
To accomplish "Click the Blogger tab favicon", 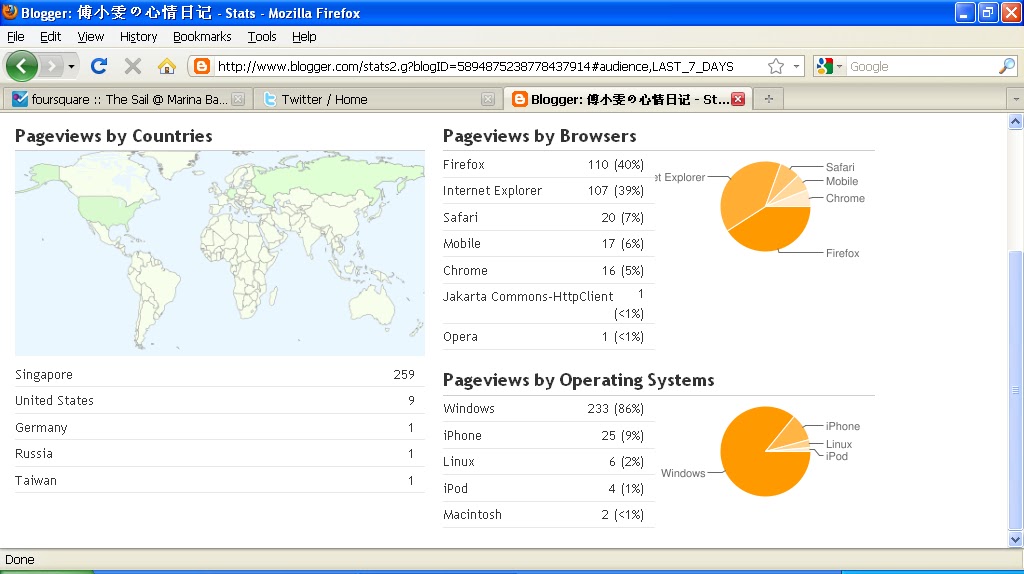I will coord(520,99).
